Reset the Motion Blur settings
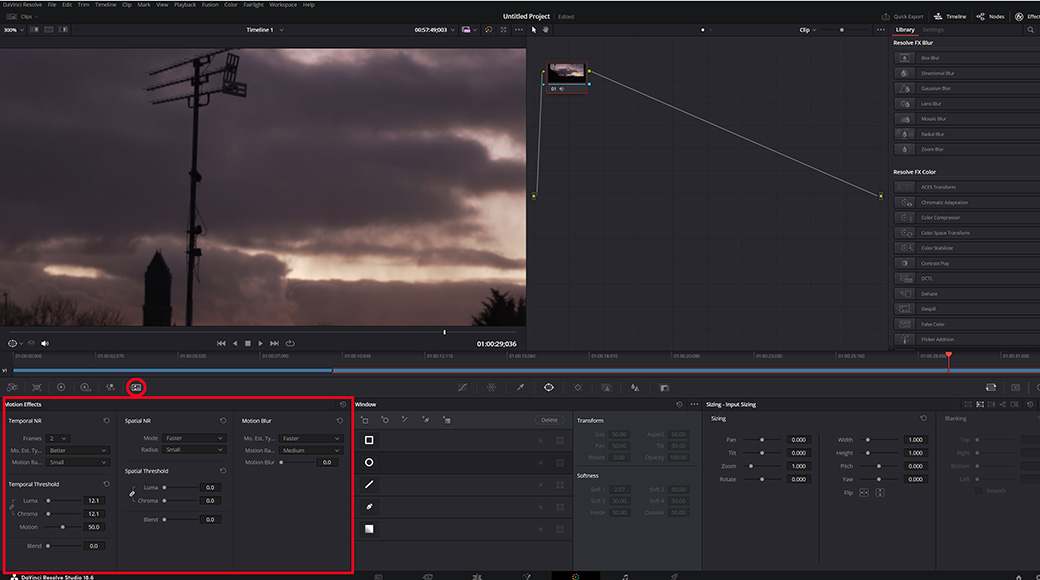 340,421
